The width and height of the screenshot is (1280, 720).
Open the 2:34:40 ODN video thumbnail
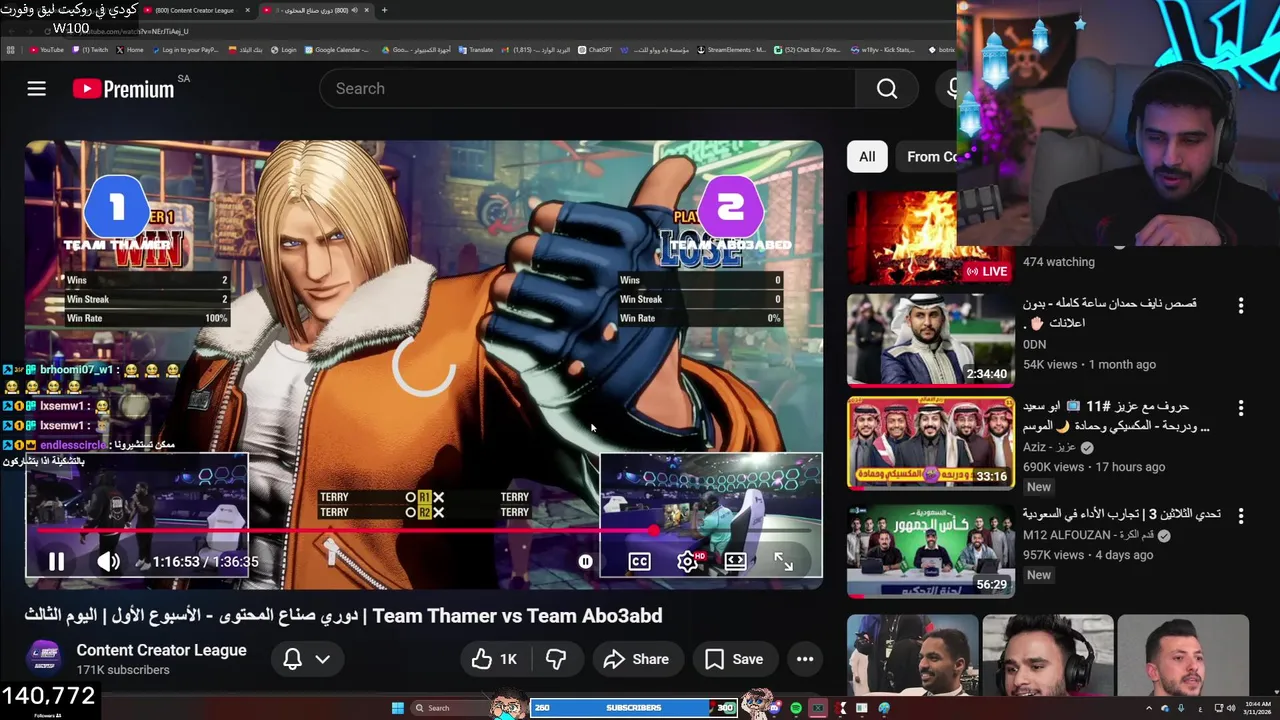point(930,340)
